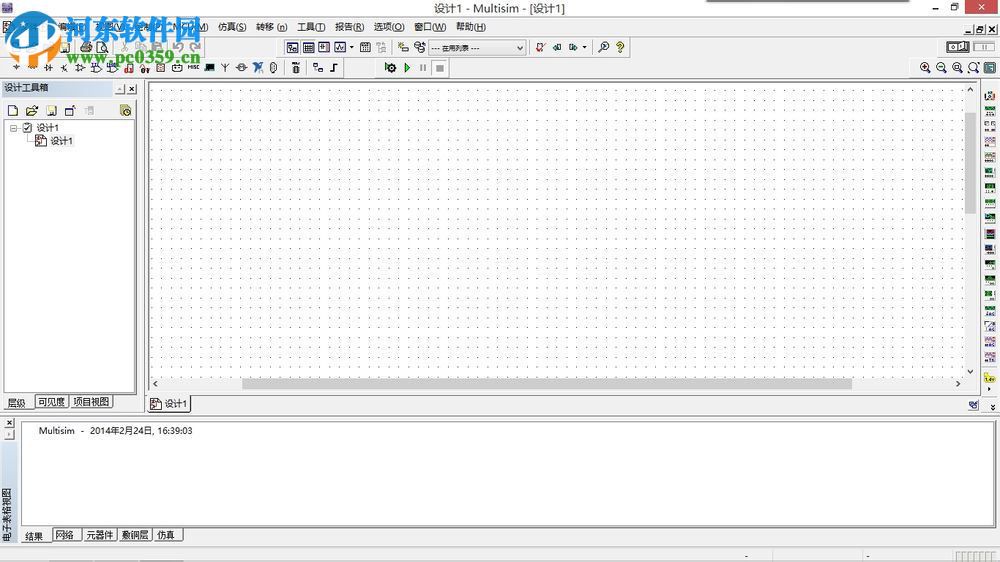Screen dimensions: 1000x562
Task: Zoom out of the schematic sheet
Action: click(x=941, y=68)
